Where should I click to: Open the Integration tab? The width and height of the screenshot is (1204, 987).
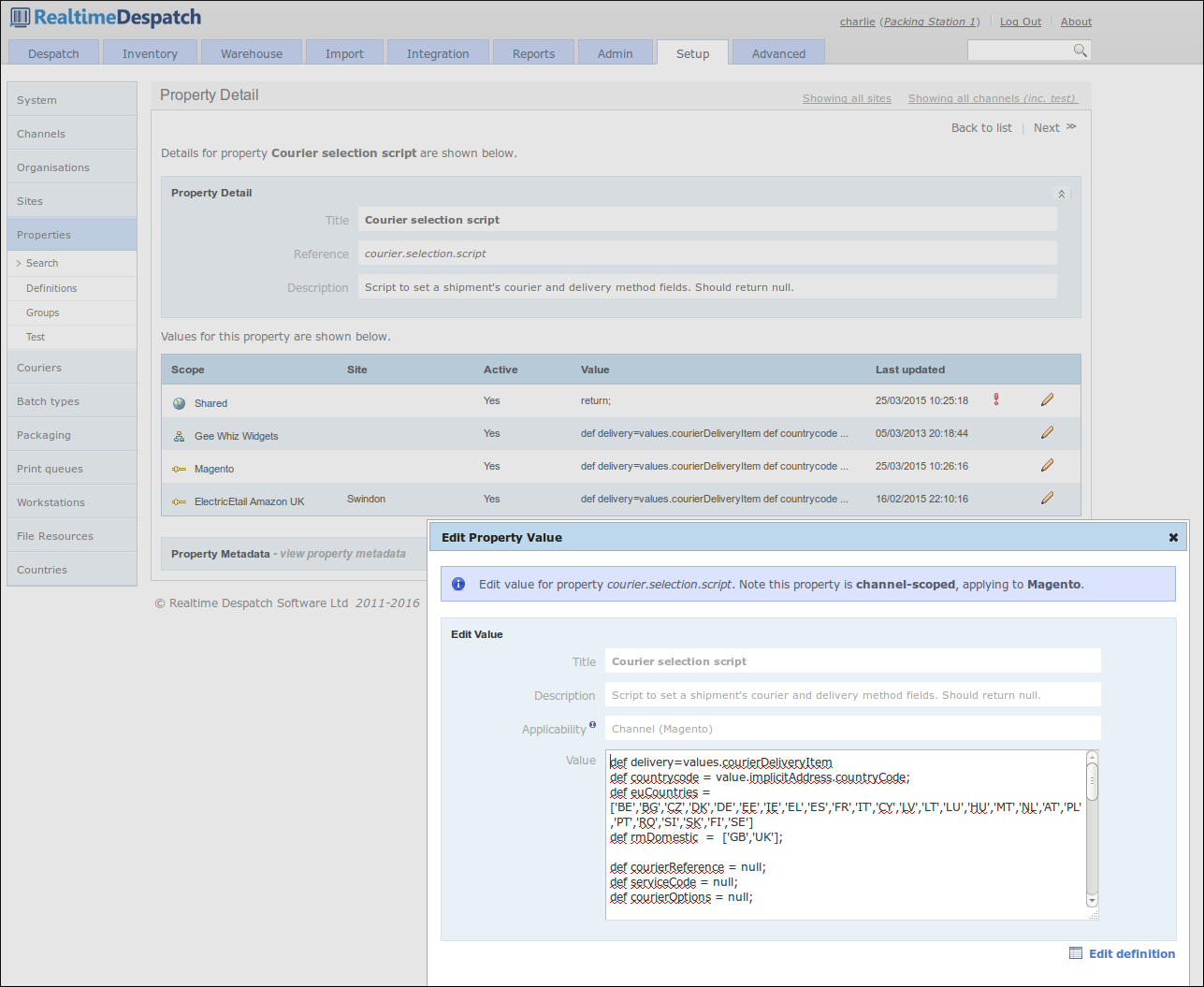click(x=438, y=52)
